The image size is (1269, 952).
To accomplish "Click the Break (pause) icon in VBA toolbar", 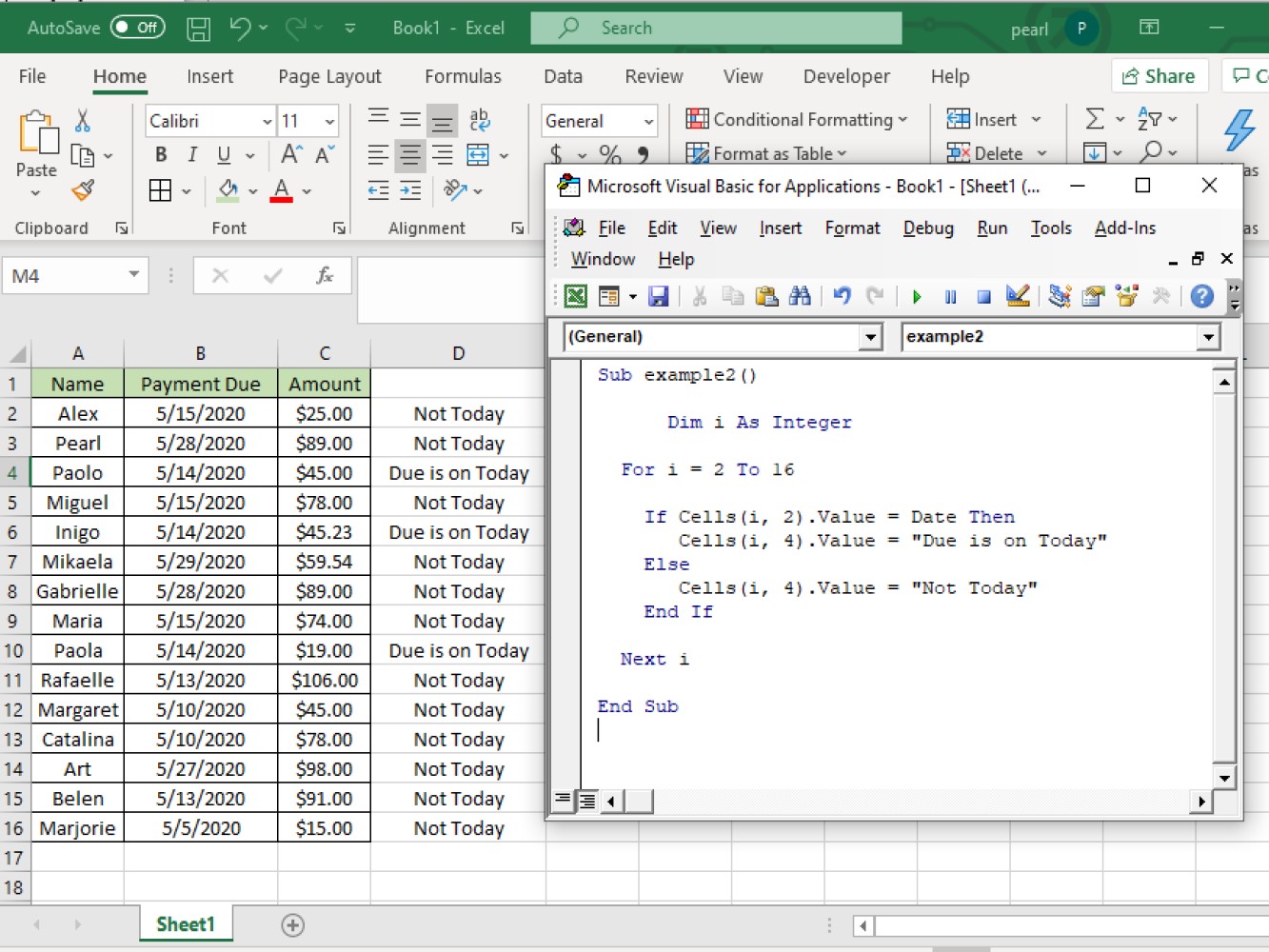I will [950, 297].
